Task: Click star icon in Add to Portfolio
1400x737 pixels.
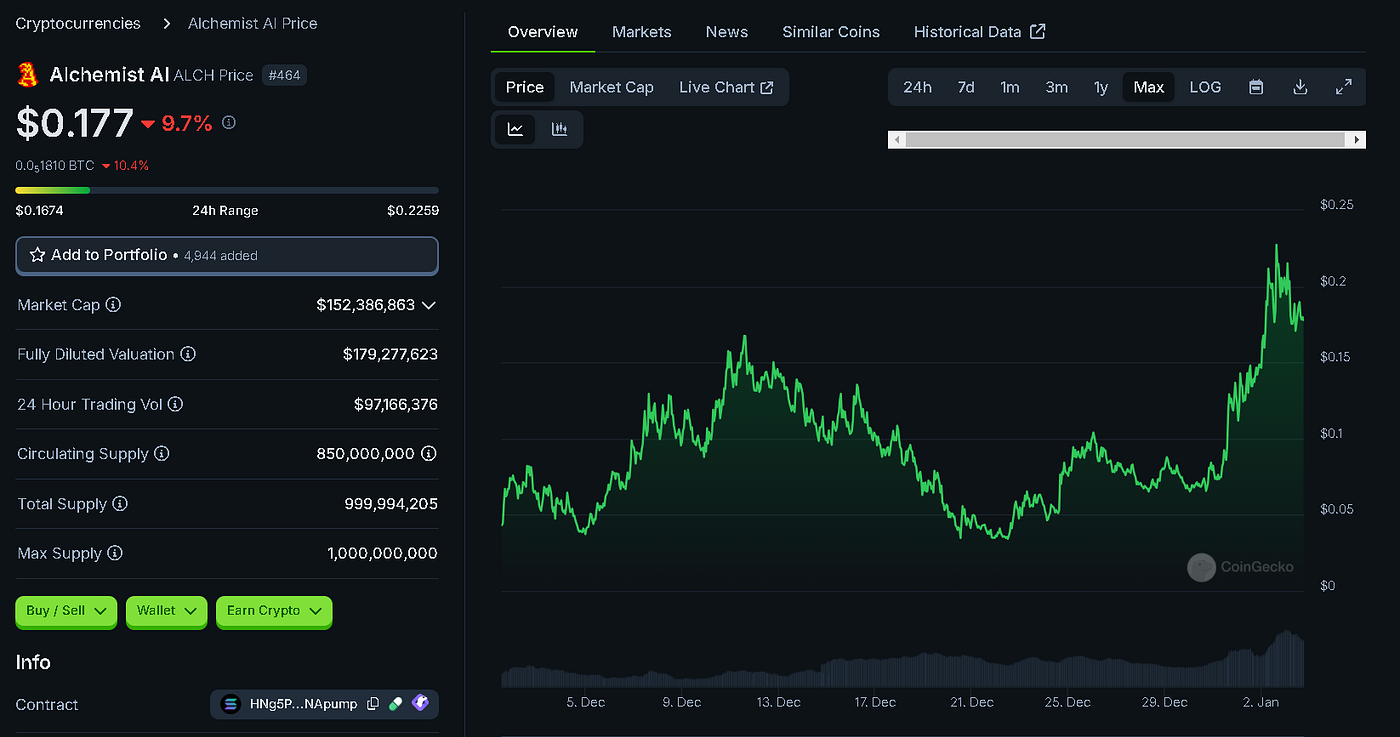Action: pos(37,255)
